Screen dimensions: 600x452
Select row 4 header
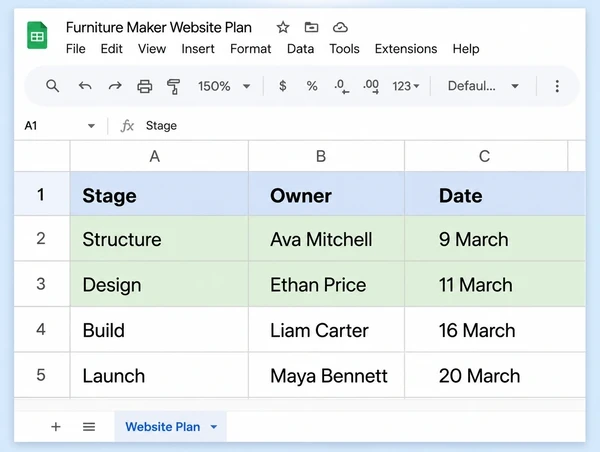42,330
